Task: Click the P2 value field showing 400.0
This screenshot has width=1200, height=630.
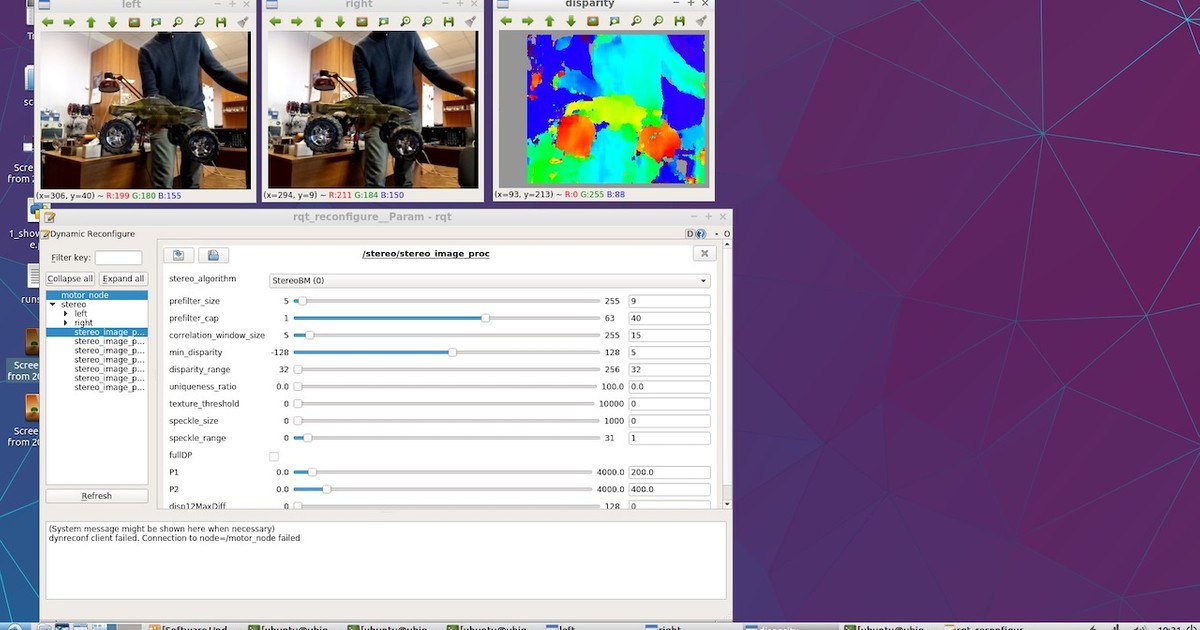Action: pos(669,489)
